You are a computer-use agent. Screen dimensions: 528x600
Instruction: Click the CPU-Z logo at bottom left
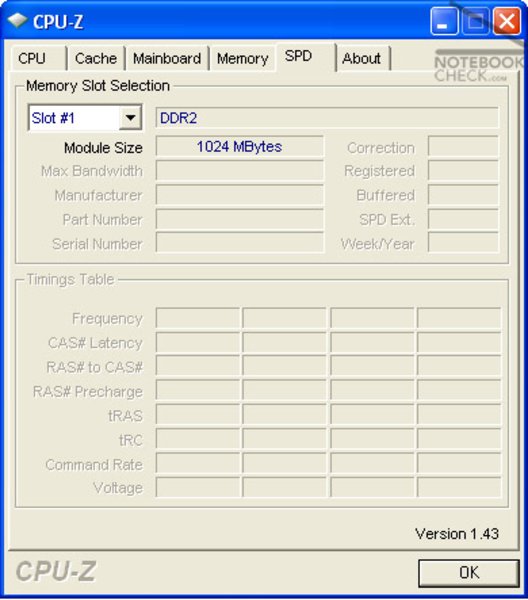coord(56,571)
